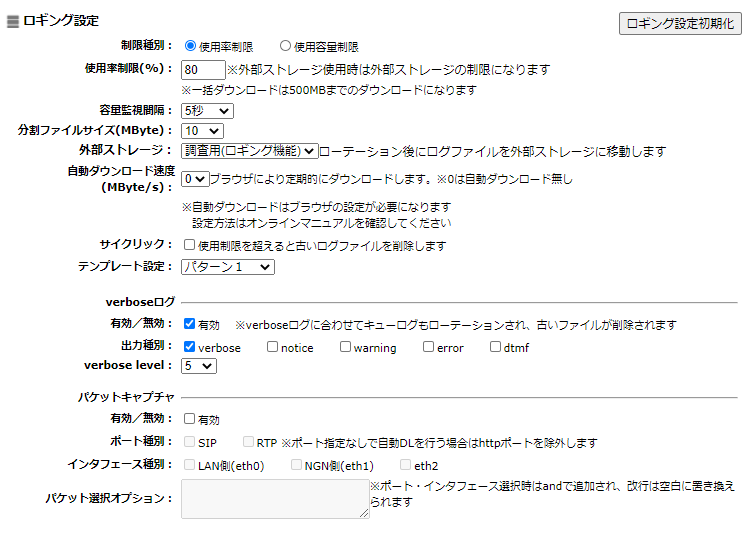The width and height of the screenshot is (750, 533).
Task: Open the verbose level dropdown
Action: coord(199,366)
